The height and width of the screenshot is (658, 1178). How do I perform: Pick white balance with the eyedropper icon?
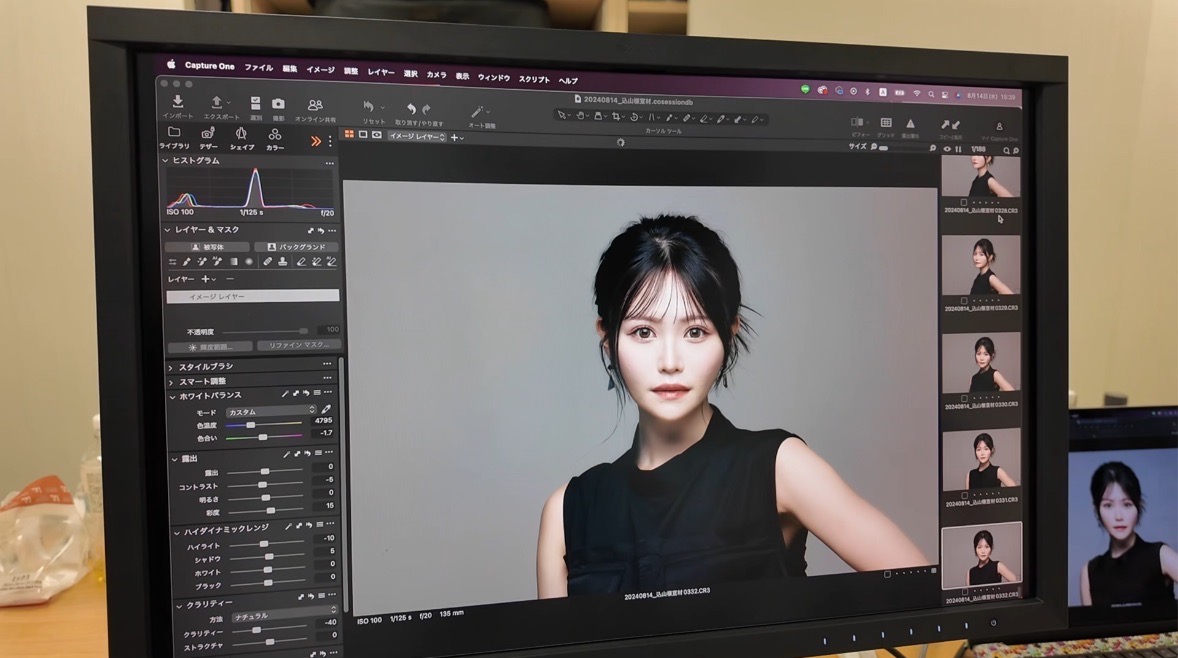tap(326, 410)
